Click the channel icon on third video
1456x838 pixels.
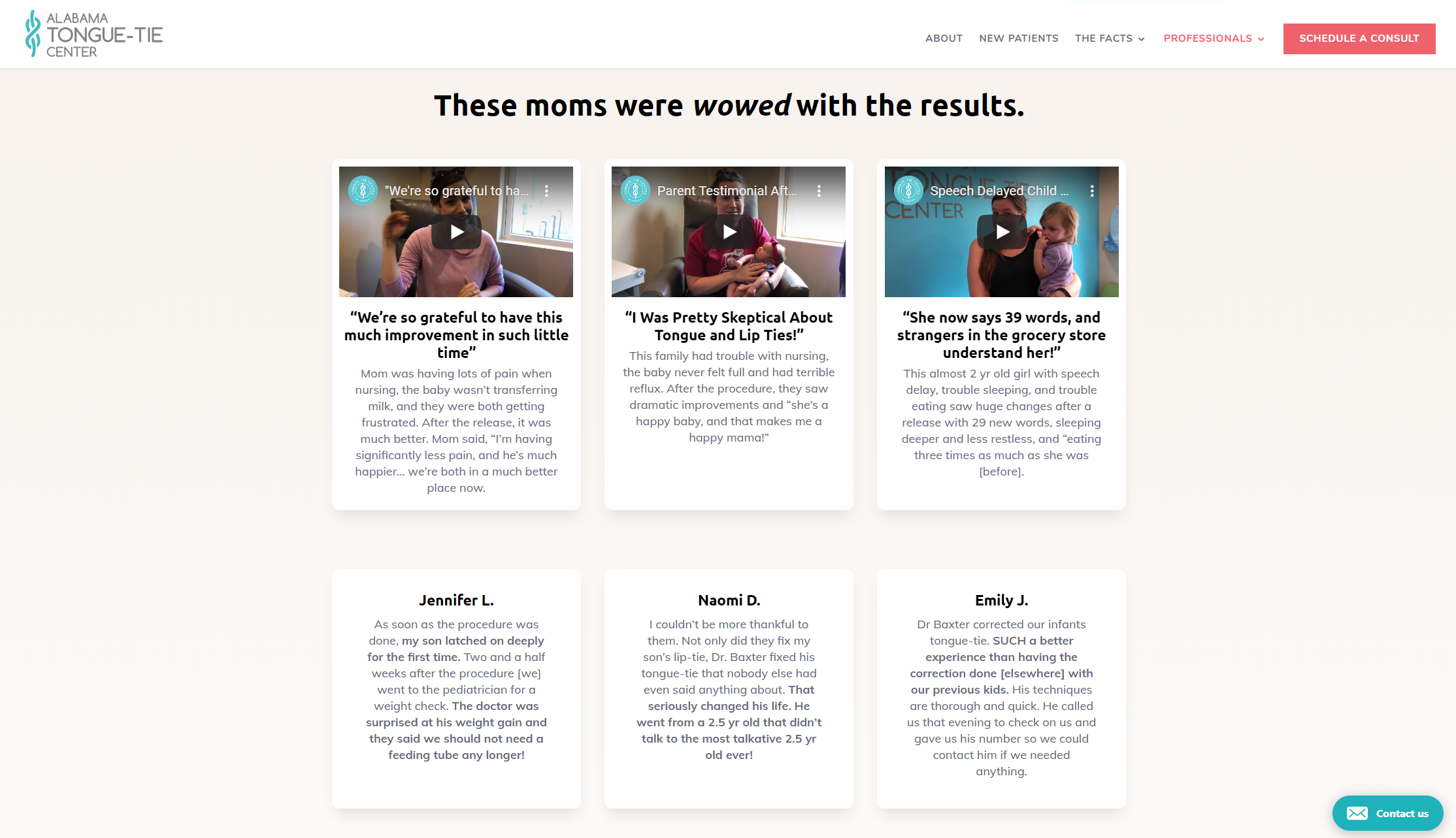(907, 190)
